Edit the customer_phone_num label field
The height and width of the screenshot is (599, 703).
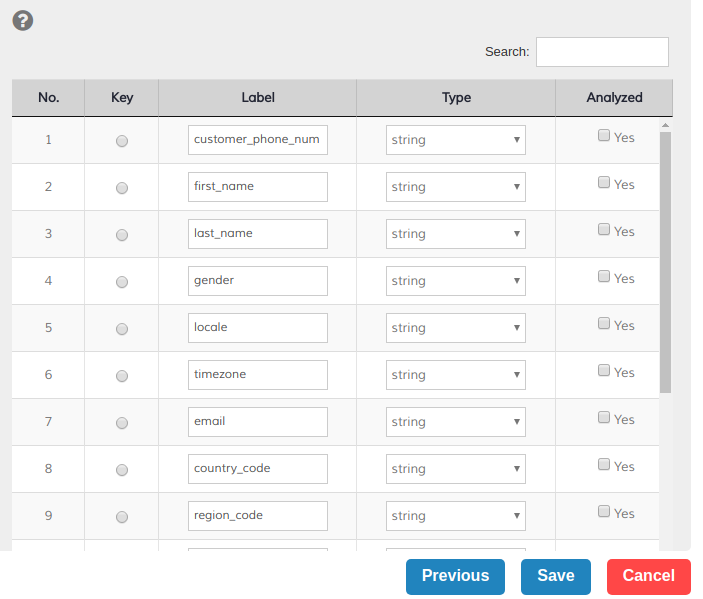click(258, 140)
